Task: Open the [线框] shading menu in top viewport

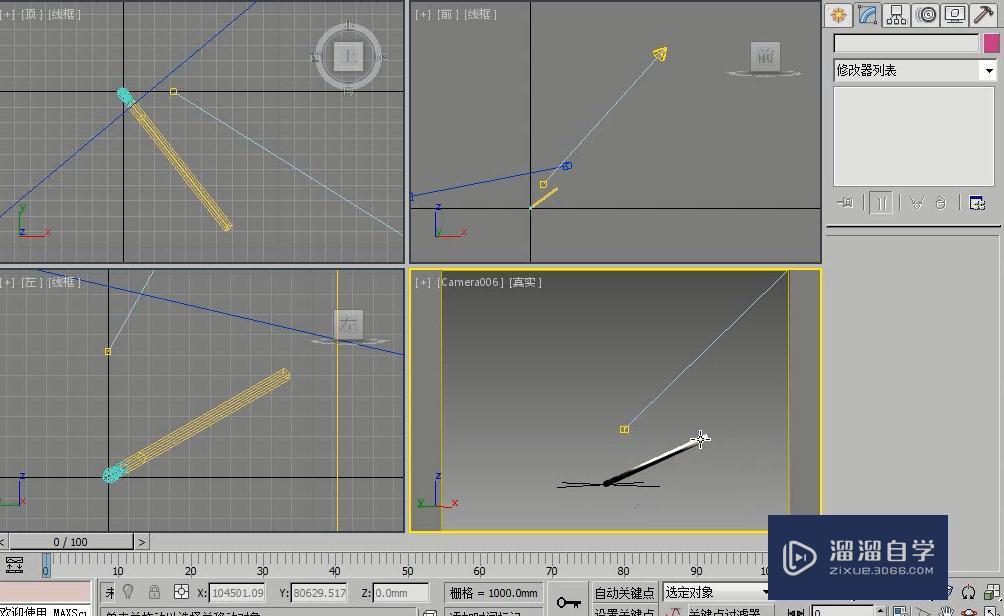Action: click(x=64, y=14)
